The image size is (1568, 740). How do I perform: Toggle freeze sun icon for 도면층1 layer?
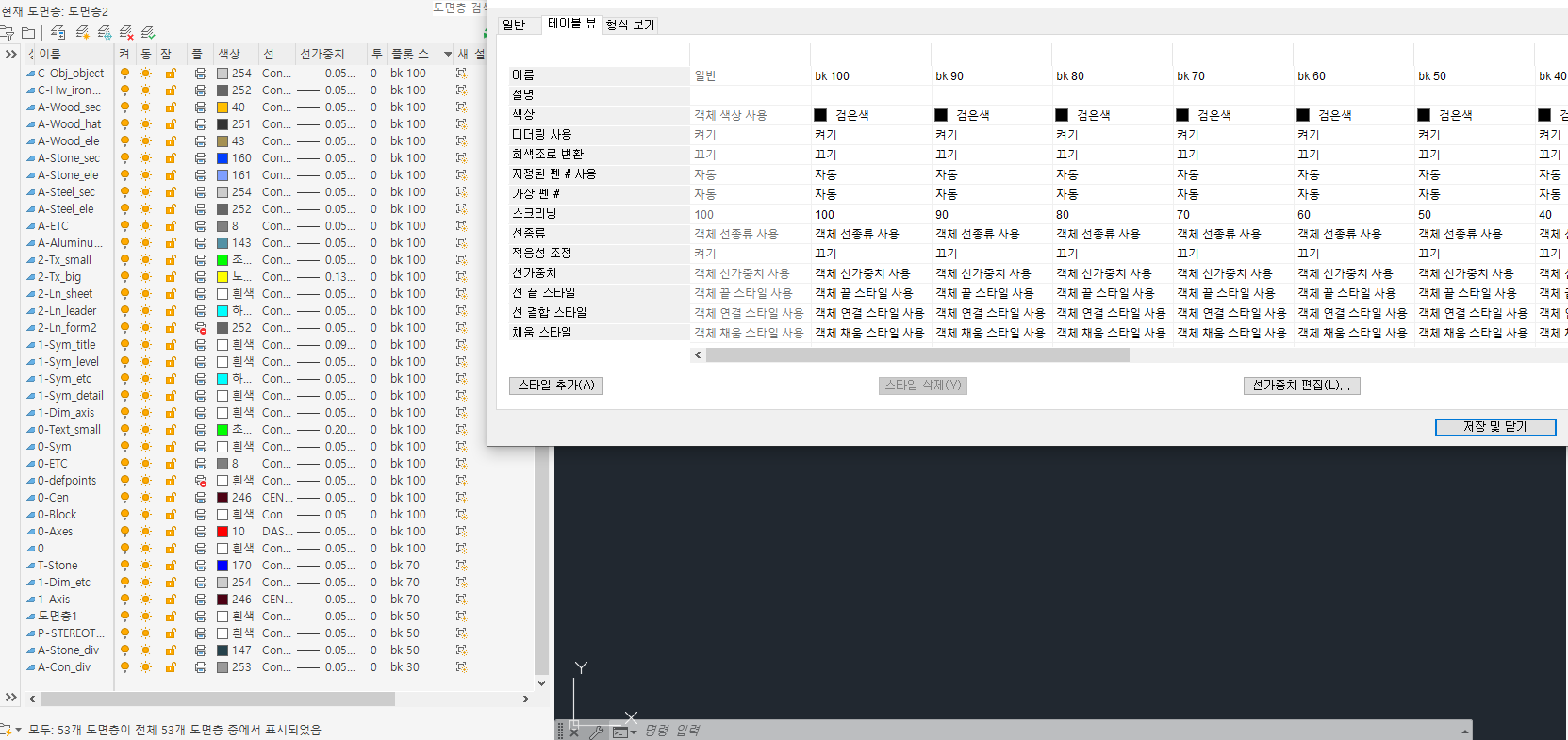point(146,617)
